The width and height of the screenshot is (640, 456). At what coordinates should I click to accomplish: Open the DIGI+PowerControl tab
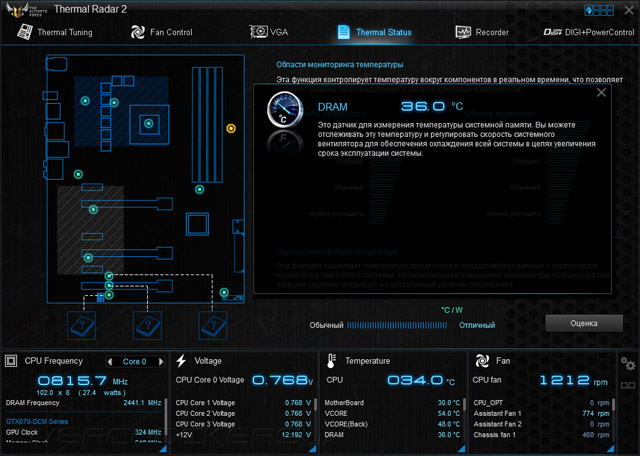[x=589, y=32]
